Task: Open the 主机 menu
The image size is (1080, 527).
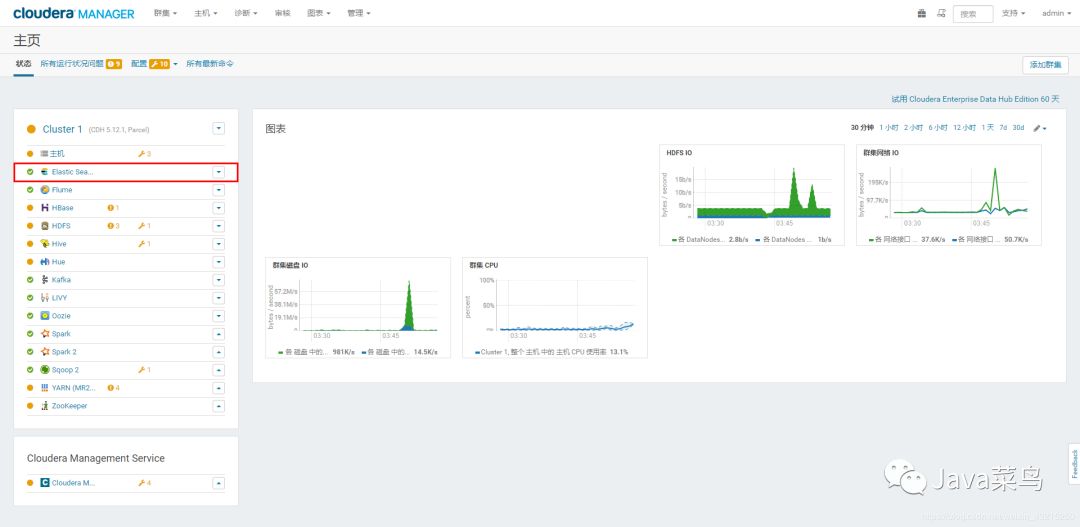Action: 206,13
